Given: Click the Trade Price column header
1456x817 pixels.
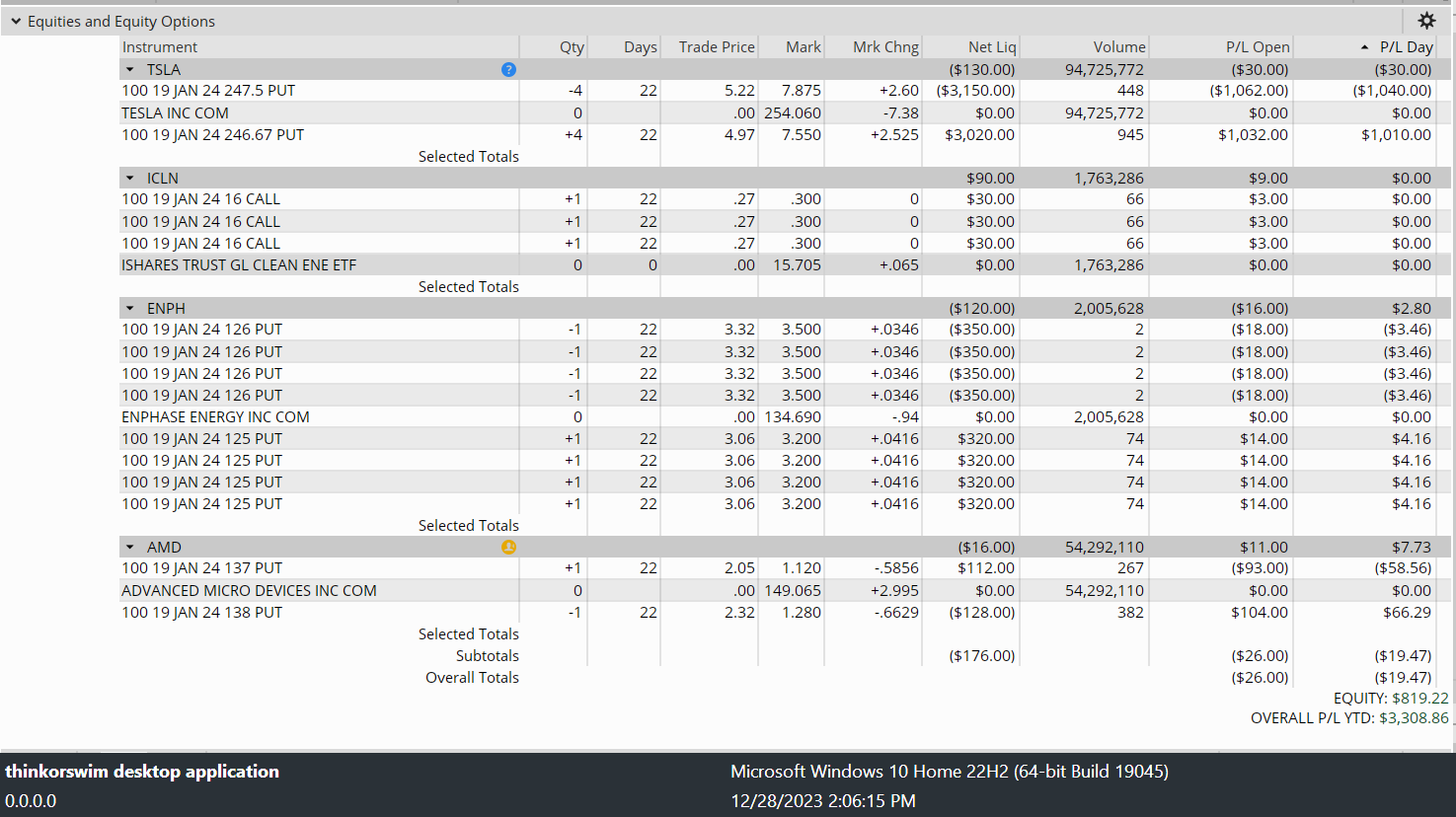Looking at the screenshot, I should tap(717, 47).
